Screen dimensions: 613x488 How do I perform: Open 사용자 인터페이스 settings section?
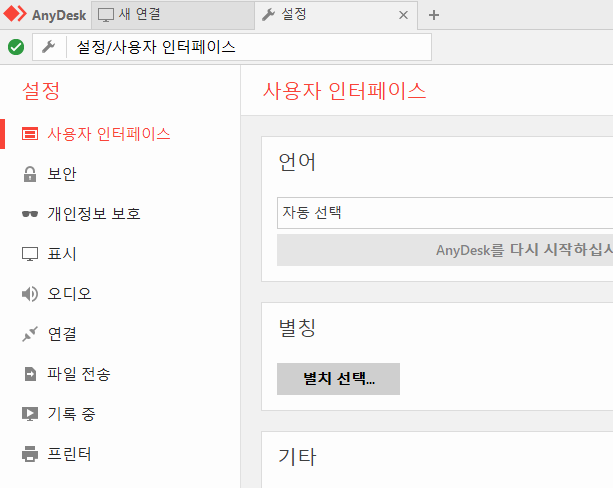click(120, 134)
